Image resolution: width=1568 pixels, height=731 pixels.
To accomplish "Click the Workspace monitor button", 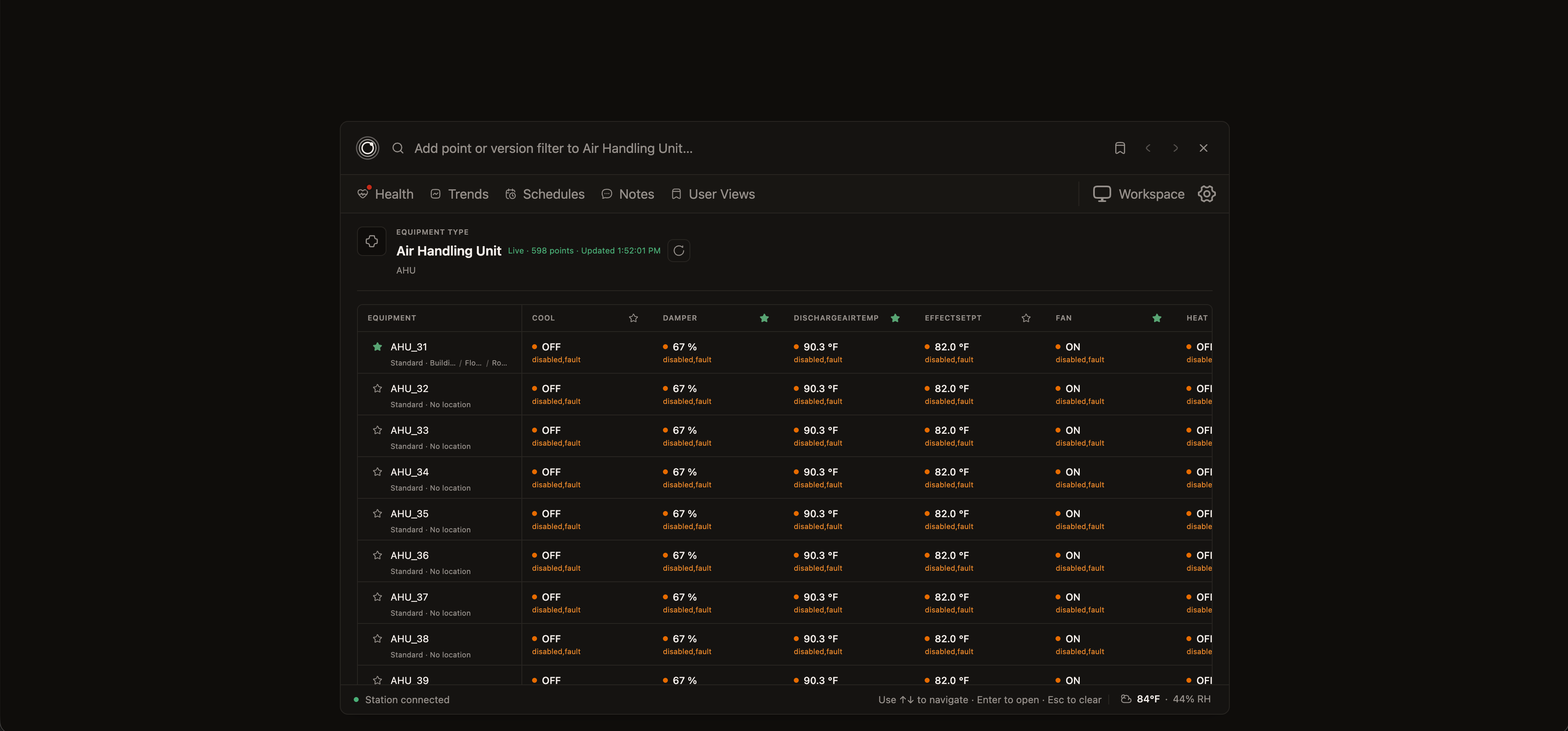I will pyautogui.click(x=1138, y=193).
